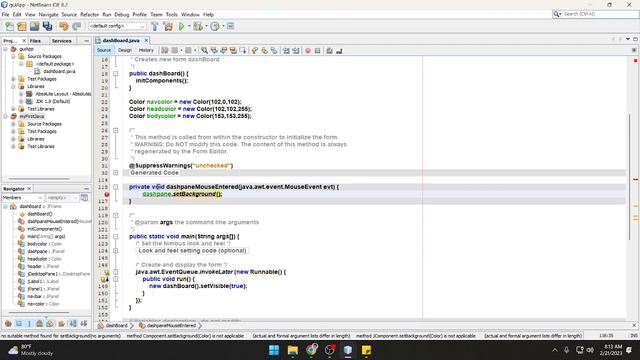Click the Find Previous Occurrence icon
640x360 pixels.
coord(214,50)
